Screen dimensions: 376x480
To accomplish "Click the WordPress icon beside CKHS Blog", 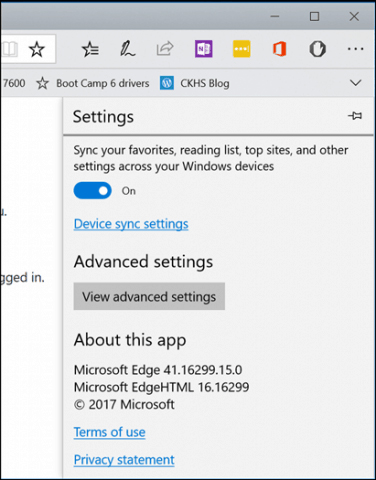I will [x=167, y=83].
